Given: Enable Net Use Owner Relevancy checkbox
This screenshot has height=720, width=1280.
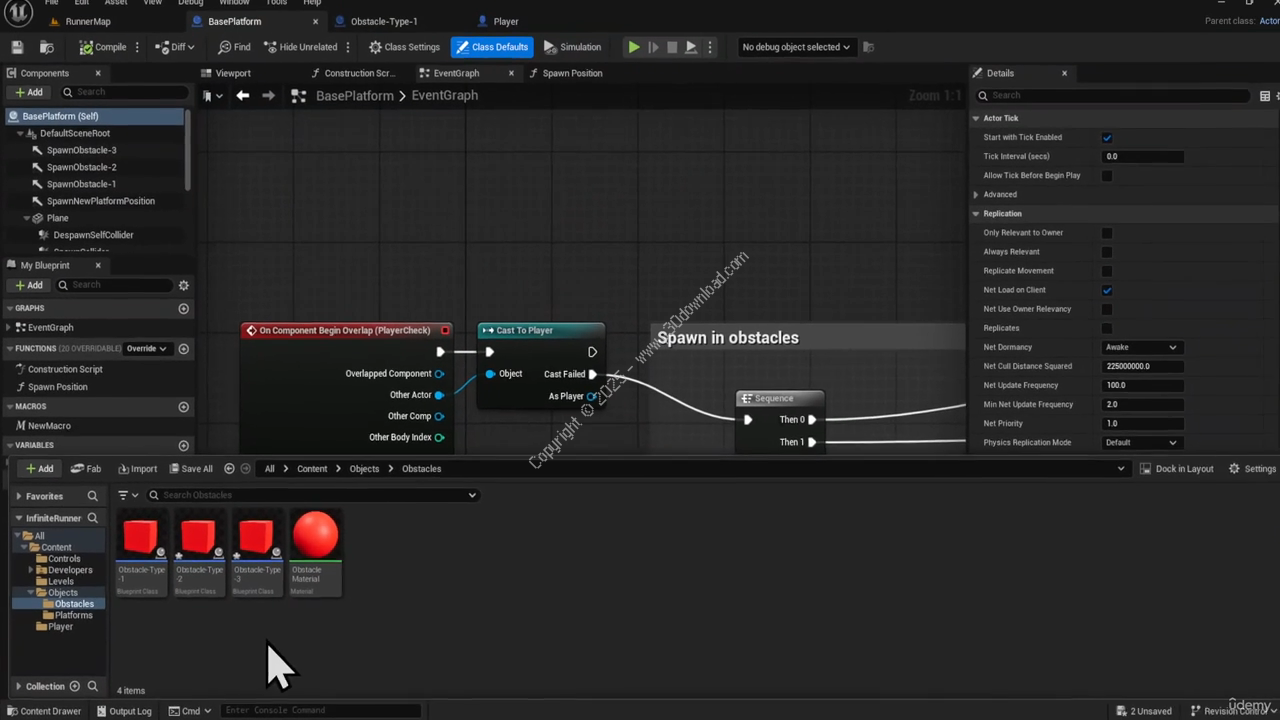Looking at the screenshot, I should pyautogui.click(x=1106, y=309).
